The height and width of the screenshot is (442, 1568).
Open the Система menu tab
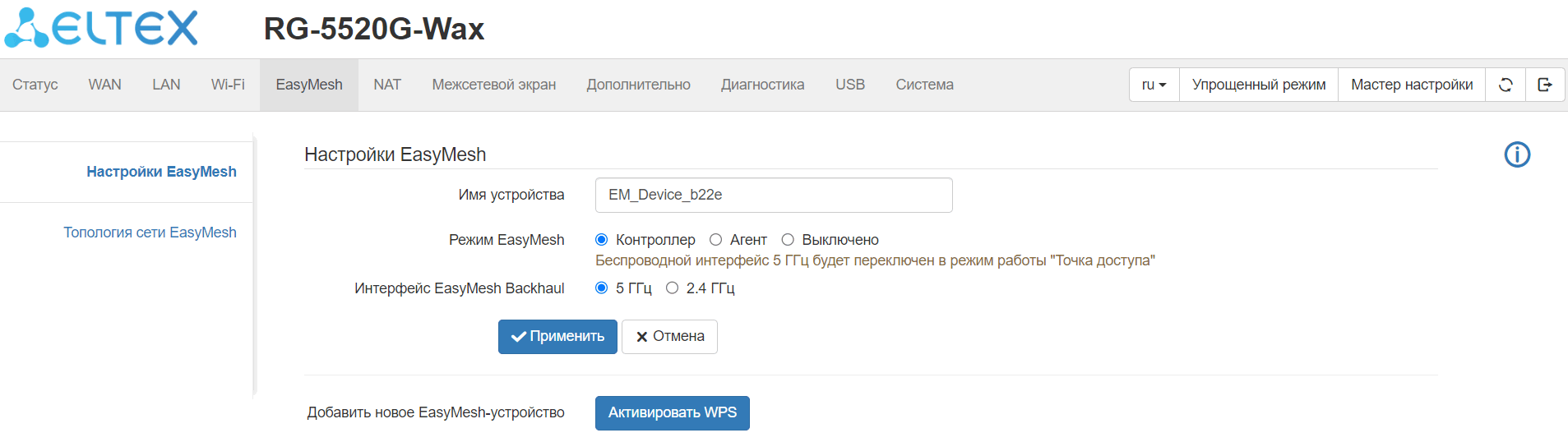924,85
